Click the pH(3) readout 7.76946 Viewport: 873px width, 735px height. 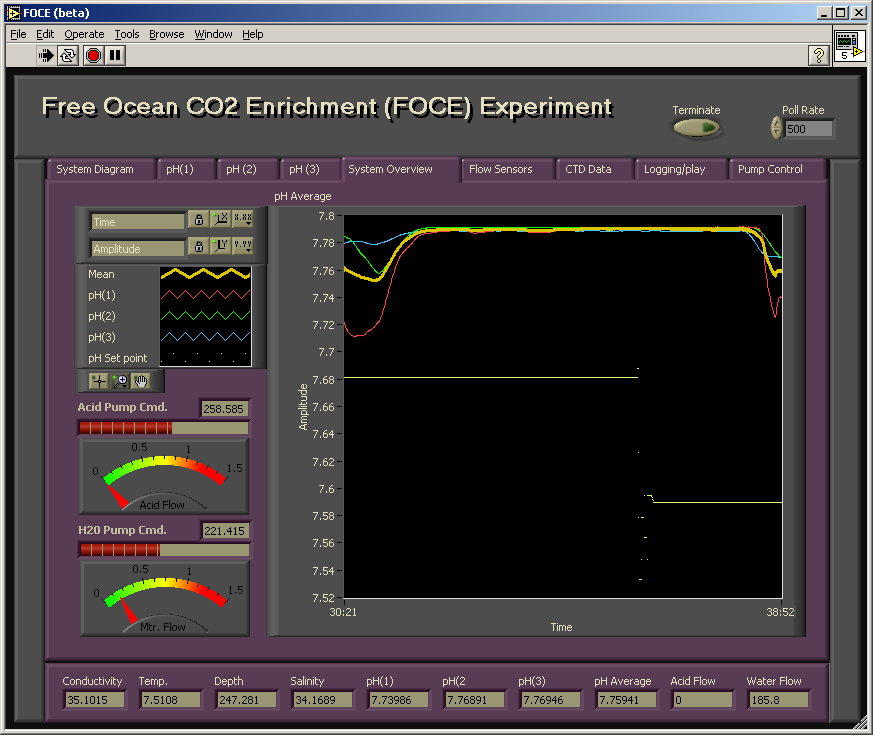[550, 700]
